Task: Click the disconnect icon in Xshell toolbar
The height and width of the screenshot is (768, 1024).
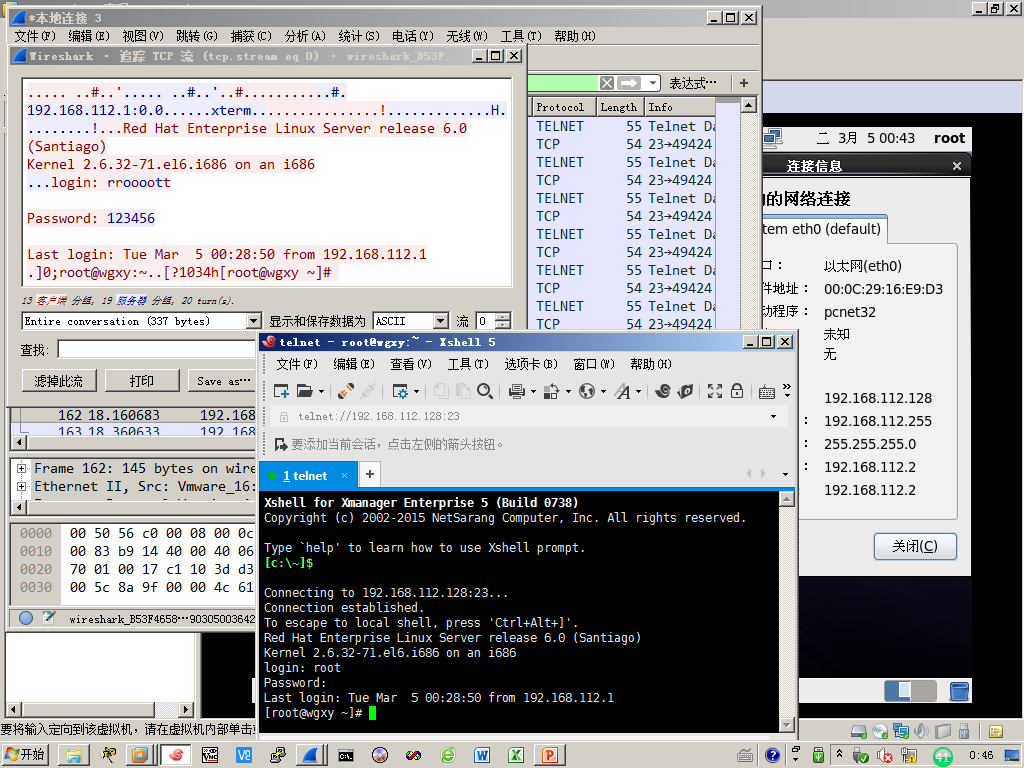Action: coord(369,391)
